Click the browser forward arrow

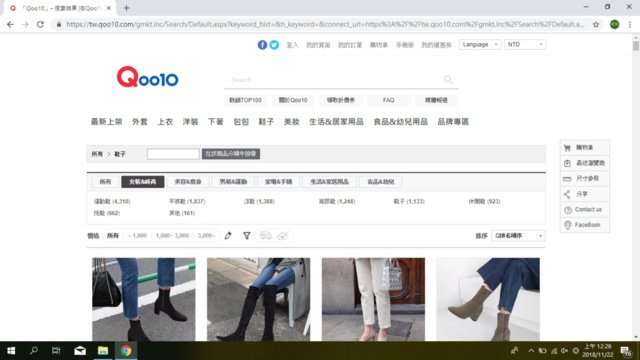[25, 24]
